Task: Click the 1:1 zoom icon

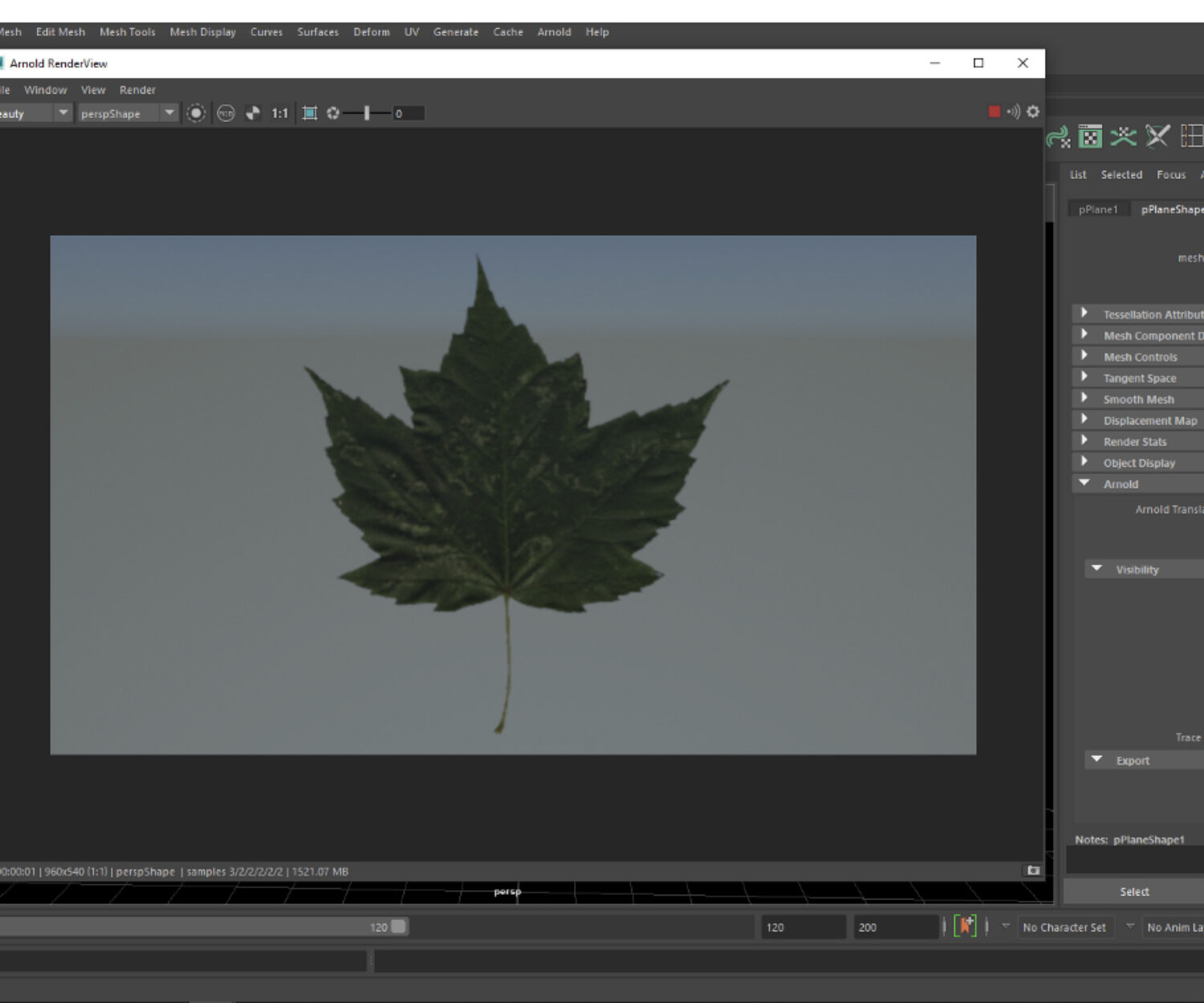Action: [279, 114]
